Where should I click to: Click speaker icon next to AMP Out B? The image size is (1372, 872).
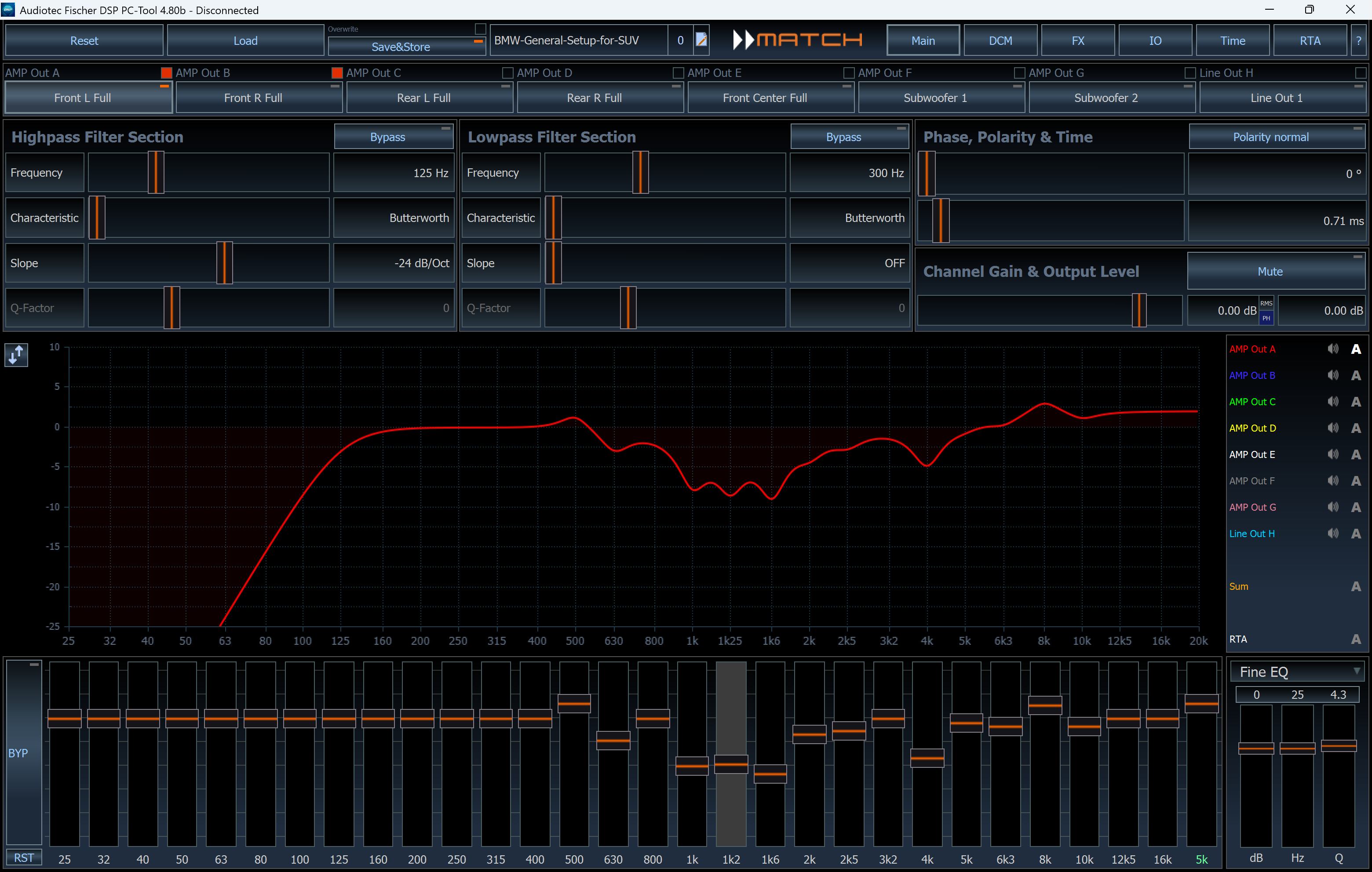tap(1333, 375)
